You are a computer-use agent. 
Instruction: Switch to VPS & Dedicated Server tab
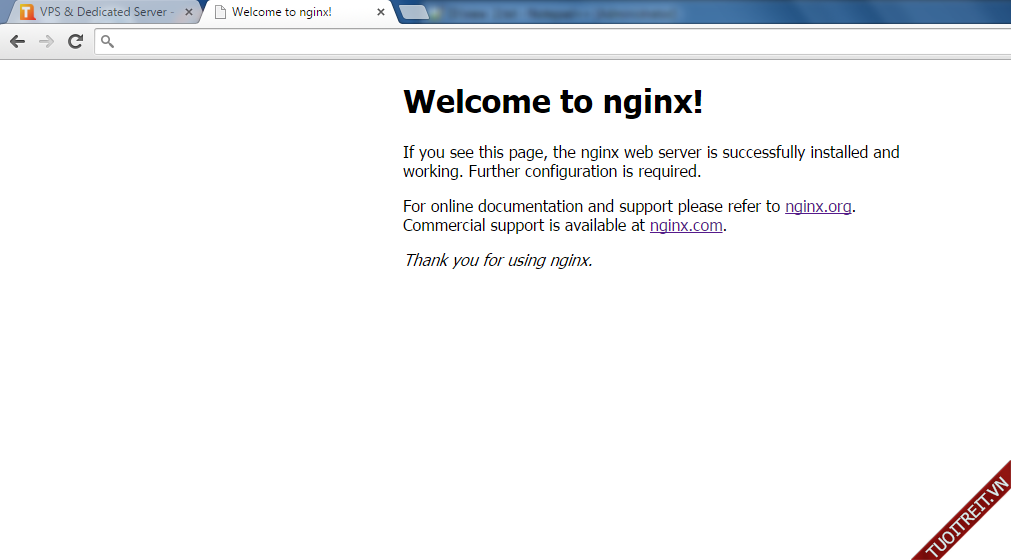click(x=105, y=12)
